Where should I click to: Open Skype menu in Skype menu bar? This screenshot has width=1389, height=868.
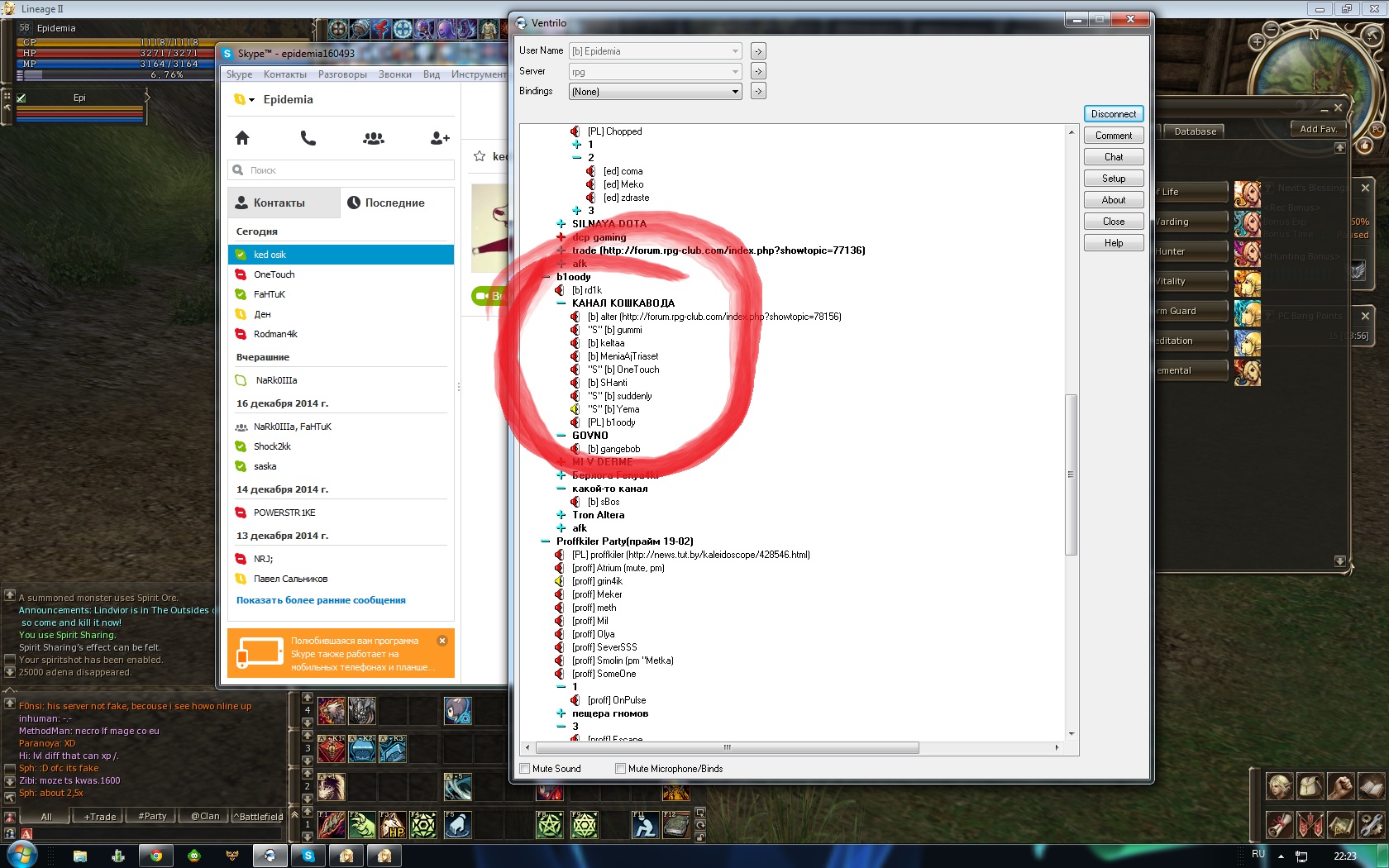pos(239,74)
